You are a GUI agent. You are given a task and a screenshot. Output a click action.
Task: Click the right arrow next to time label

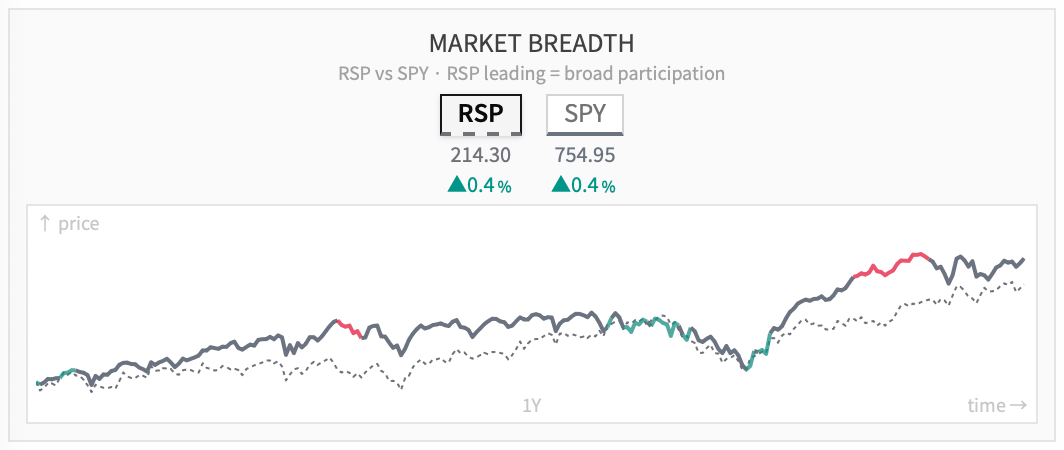[1018, 405]
